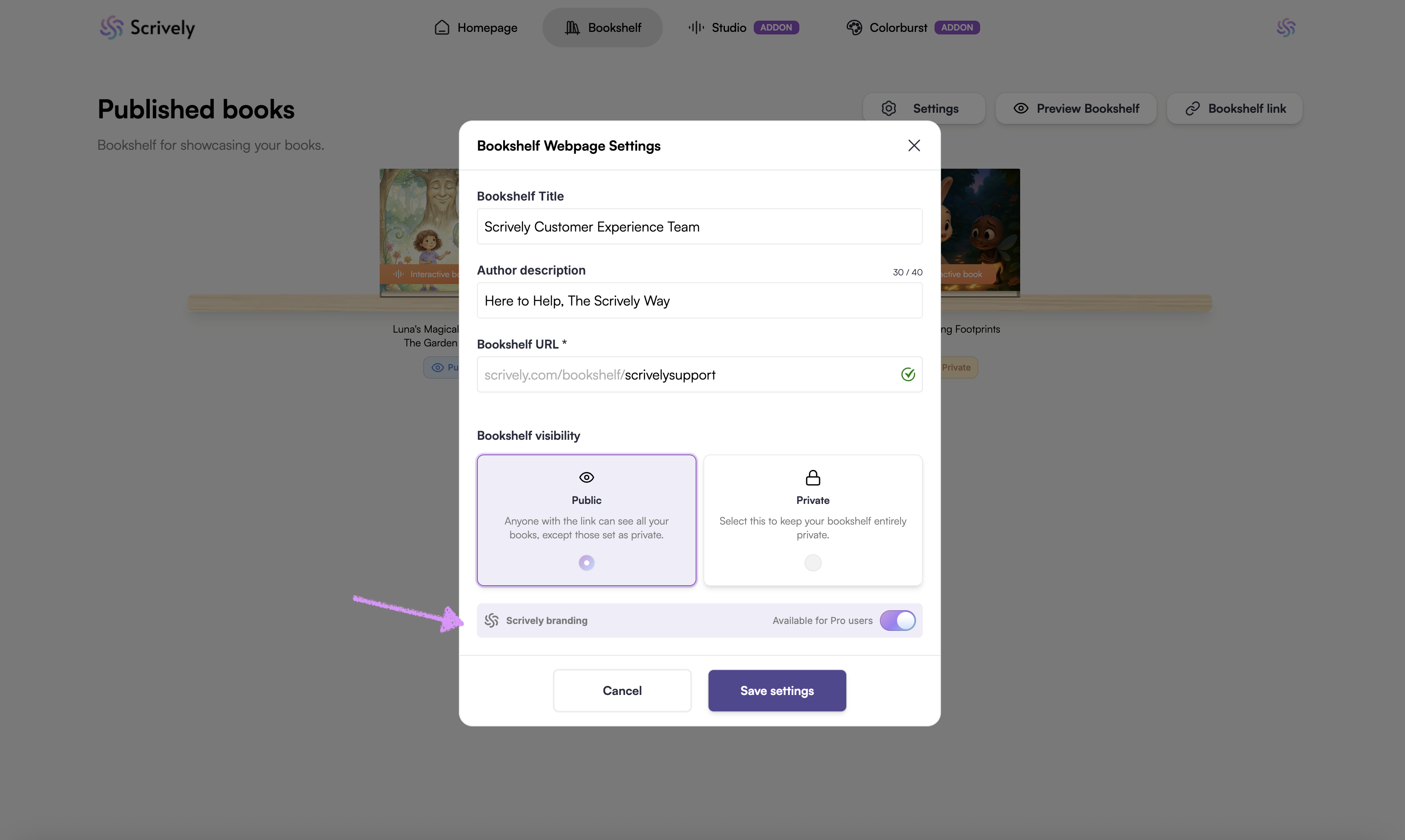Go to the Bookshelf nav tab
Viewport: 1405px width, 840px height.
pyautogui.click(x=603, y=27)
